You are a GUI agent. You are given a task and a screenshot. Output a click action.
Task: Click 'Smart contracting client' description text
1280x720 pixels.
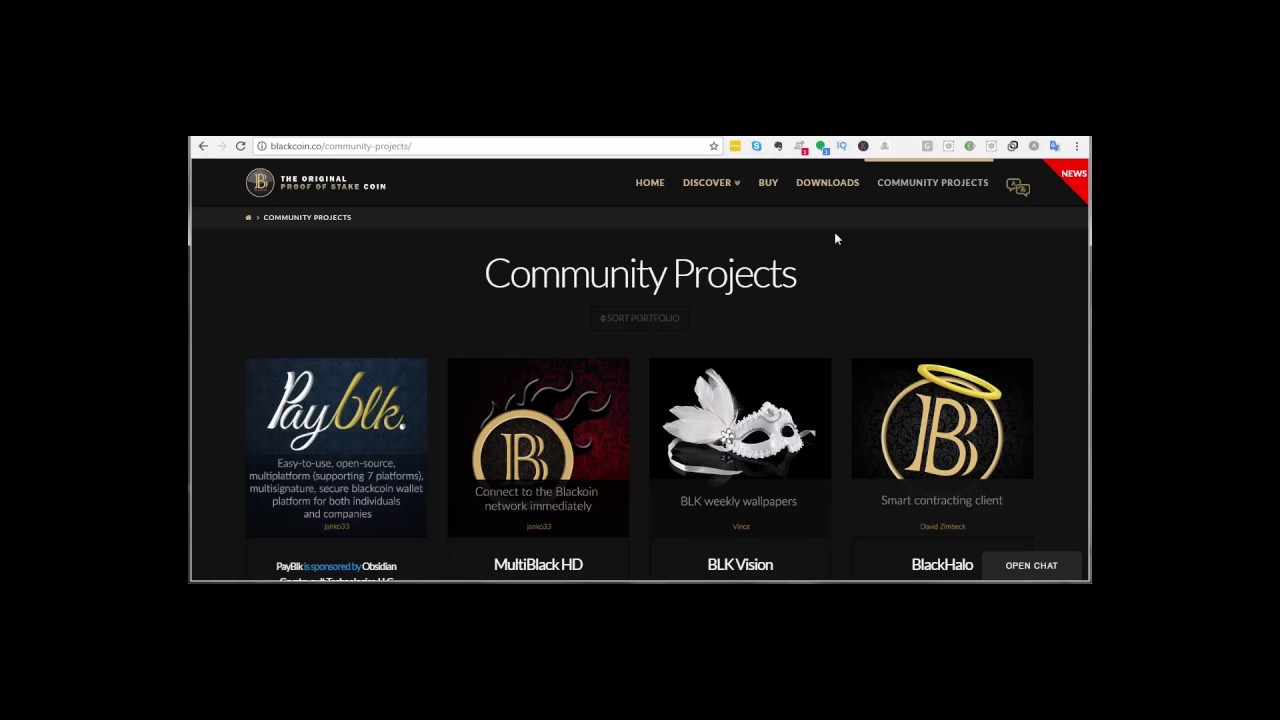click(x=942, y=500)
